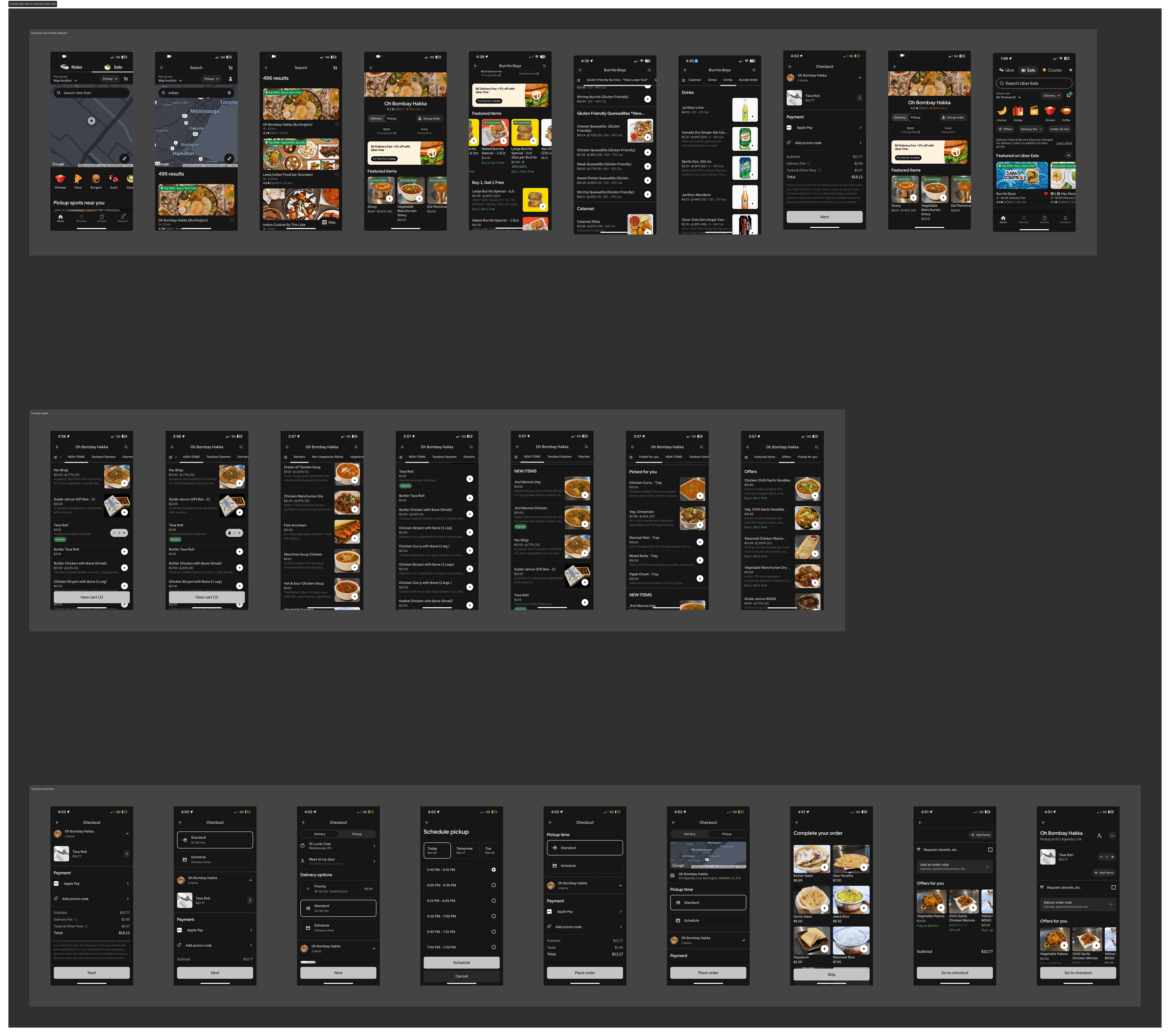Screen dimensions: 1170x1036
Task: Click the Skip button
Action: pos(831,975)
